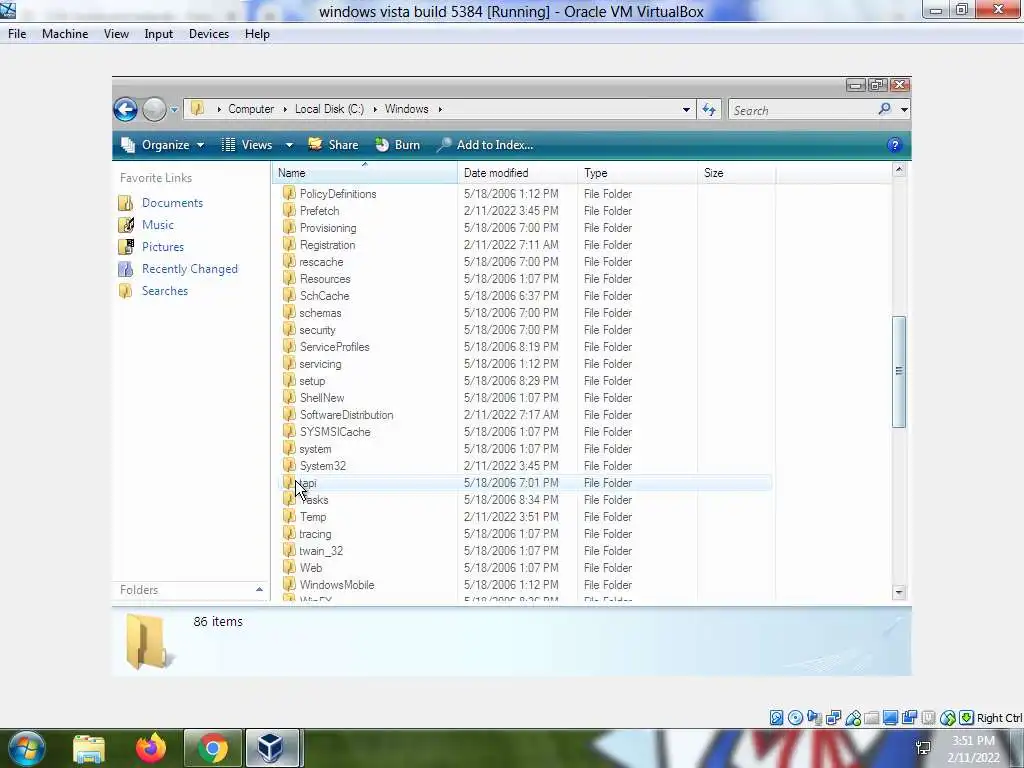Open VirtualBox Devices menu
The height and width of the screenshot is (768, 1024).
[209, 34]
